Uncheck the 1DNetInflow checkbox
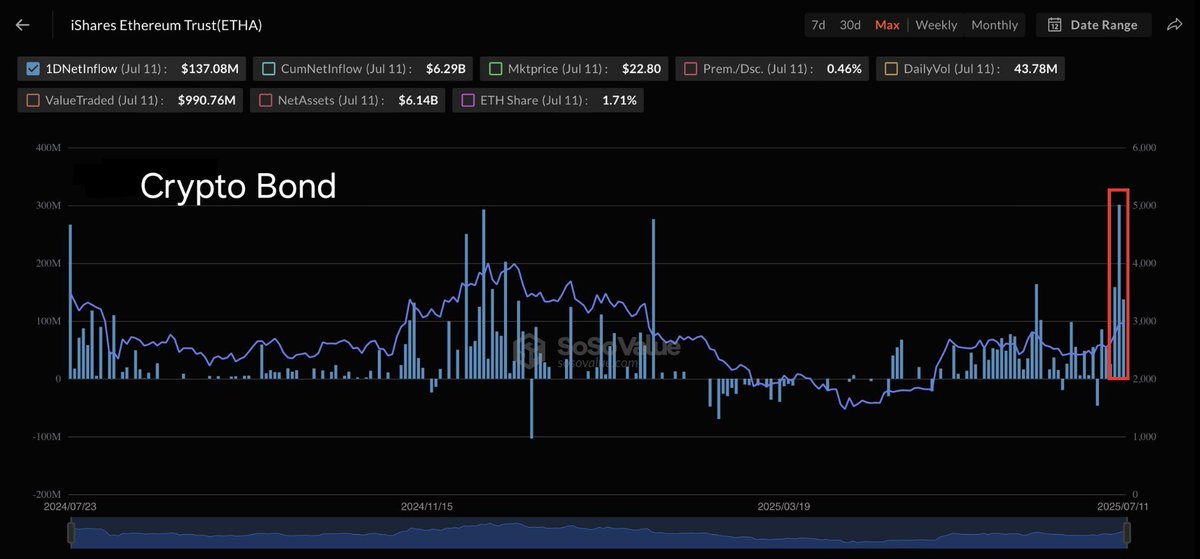Image resolution: width=1200 pixels, height=559 pixels. [x=33, y=69]
